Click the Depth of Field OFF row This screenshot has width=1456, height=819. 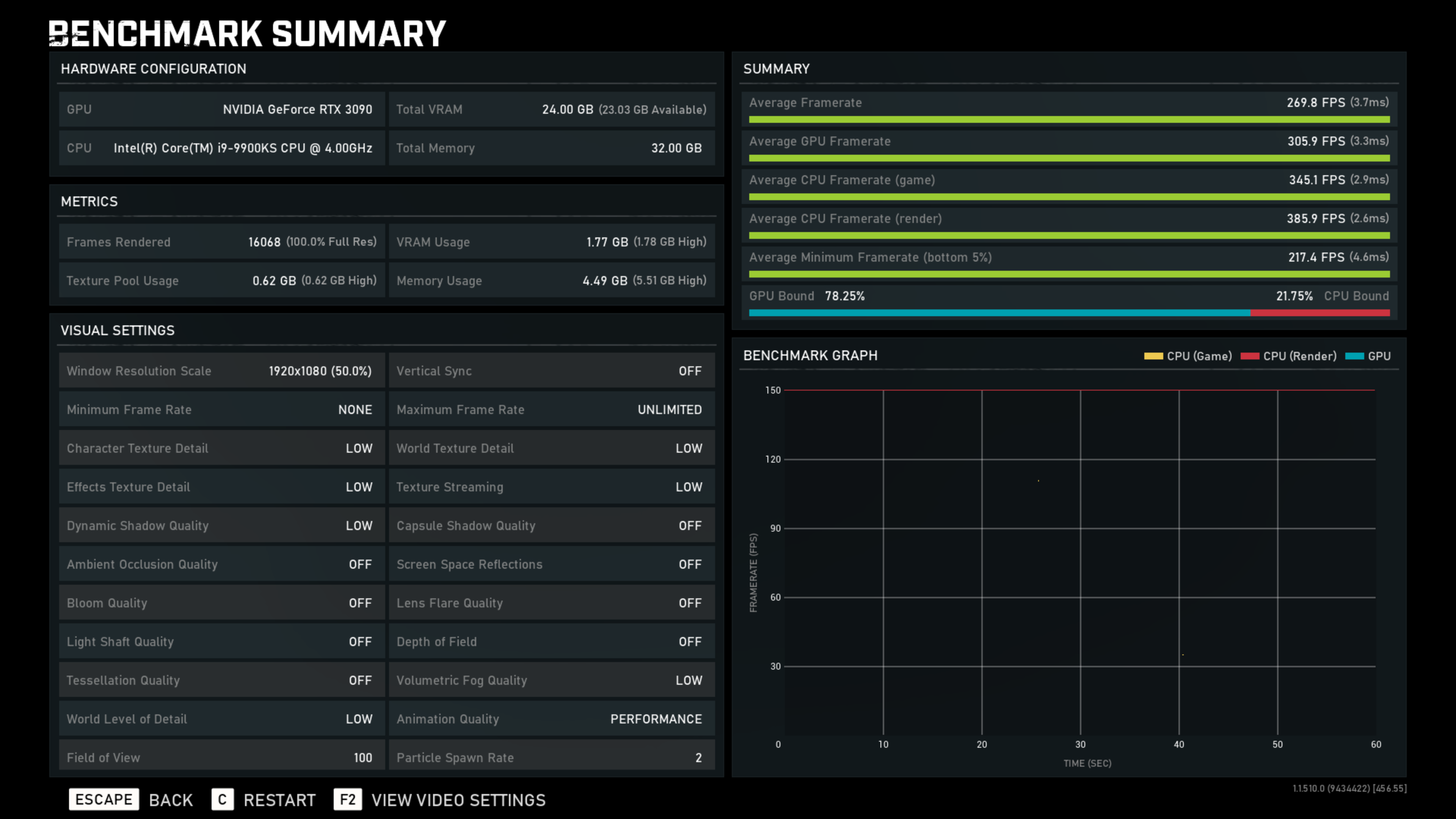552,642
